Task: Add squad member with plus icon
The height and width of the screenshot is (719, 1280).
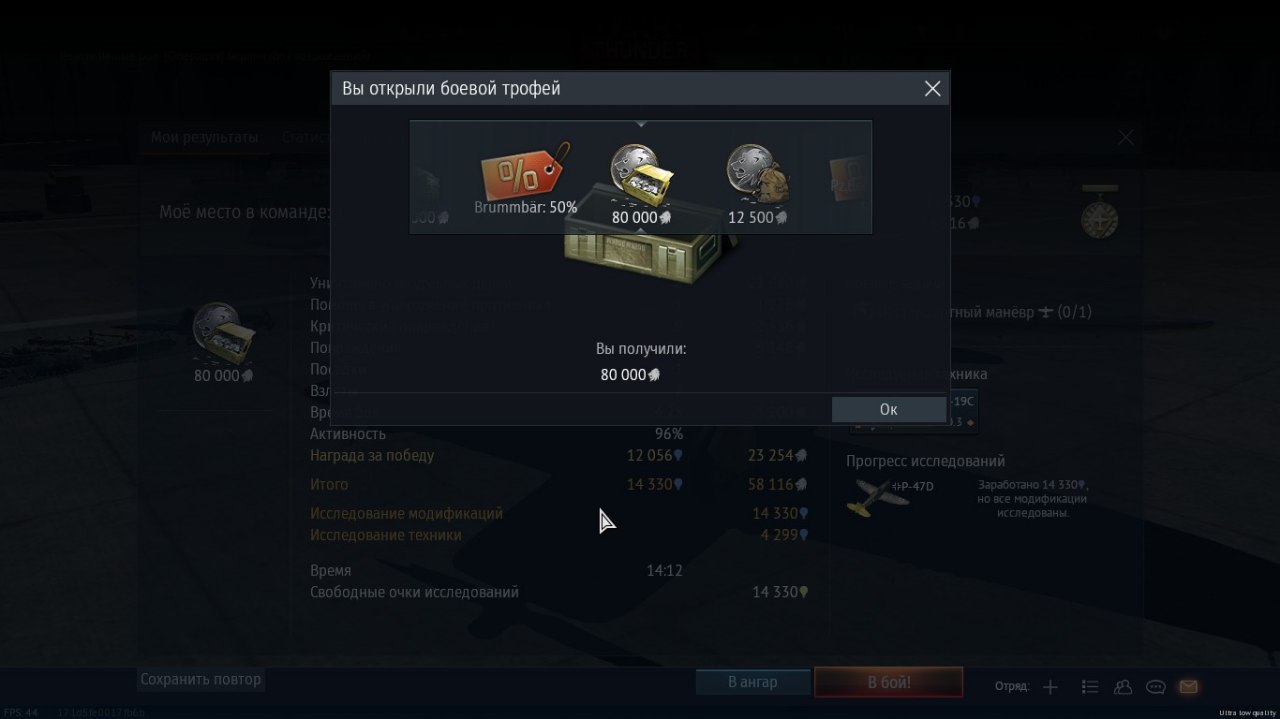Action: (1050, 687)
